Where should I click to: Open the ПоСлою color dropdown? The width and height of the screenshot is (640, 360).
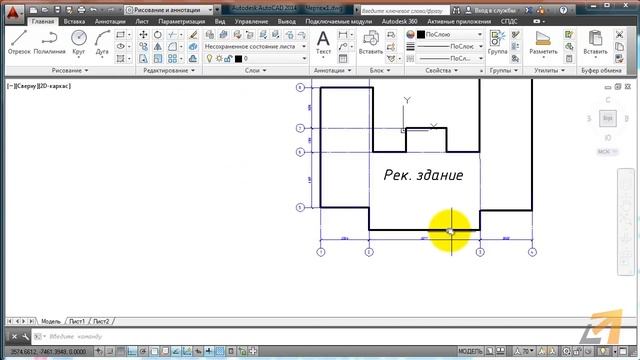449,35
